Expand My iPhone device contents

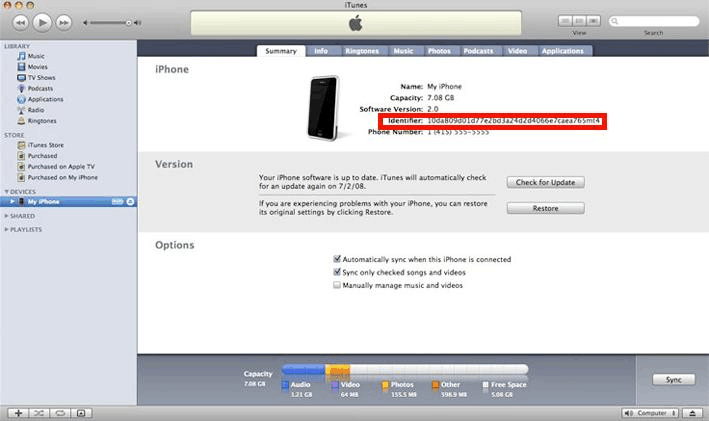pyautogui.click(x=12, y=201)
